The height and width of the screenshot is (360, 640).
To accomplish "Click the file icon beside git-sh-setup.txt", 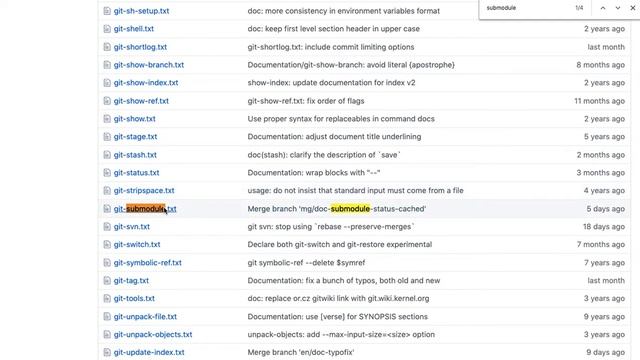I will coord(107,11).
